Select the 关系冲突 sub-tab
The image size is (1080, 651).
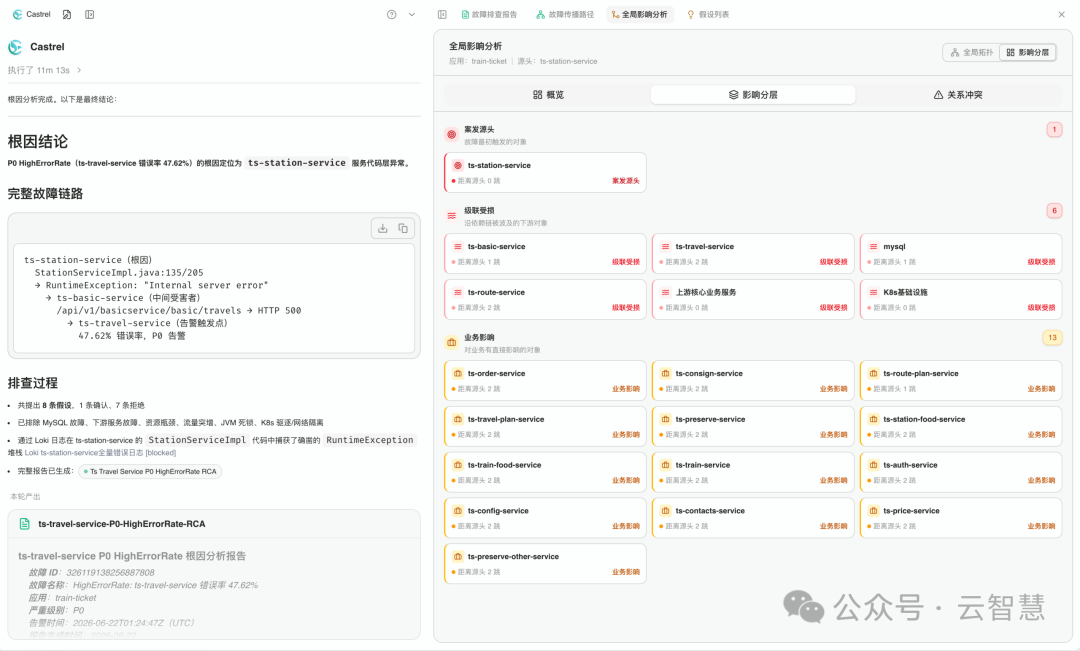tap(958, 94)
